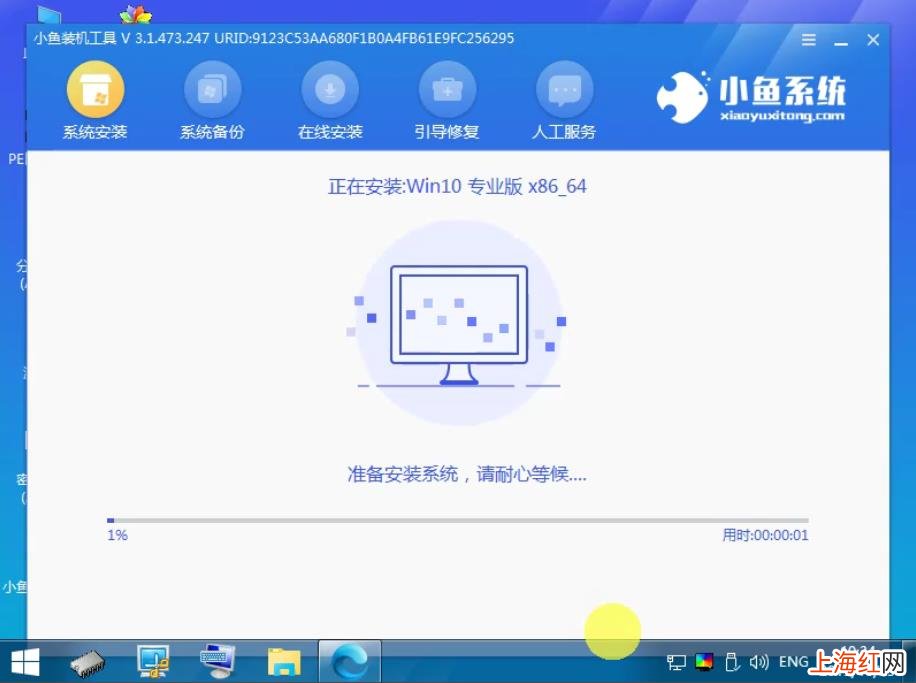Switch to 系统备份 system backup

pyautogui.click(x=212, y=102)
